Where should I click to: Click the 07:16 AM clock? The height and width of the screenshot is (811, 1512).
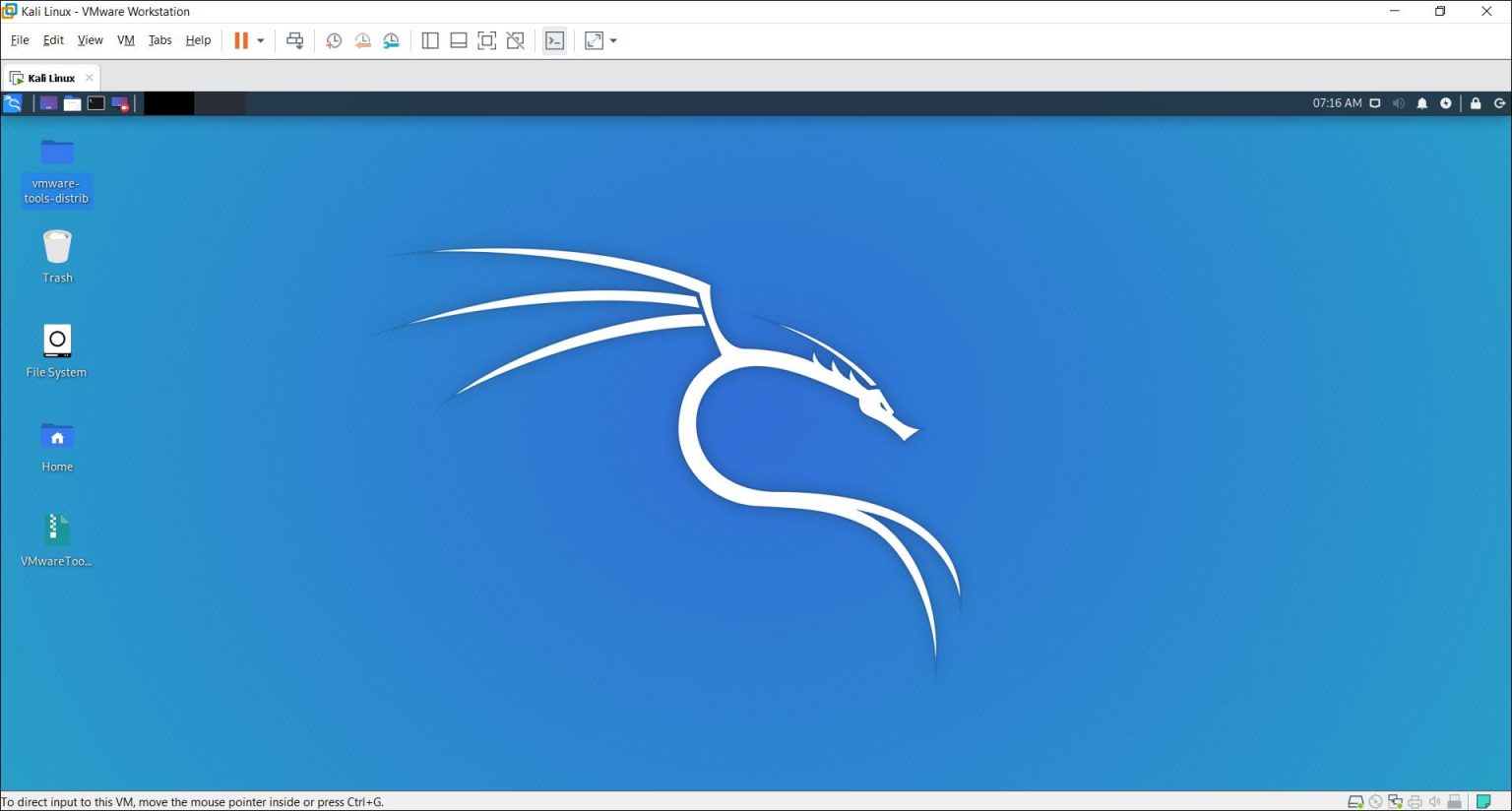(x=1337, y=103)
